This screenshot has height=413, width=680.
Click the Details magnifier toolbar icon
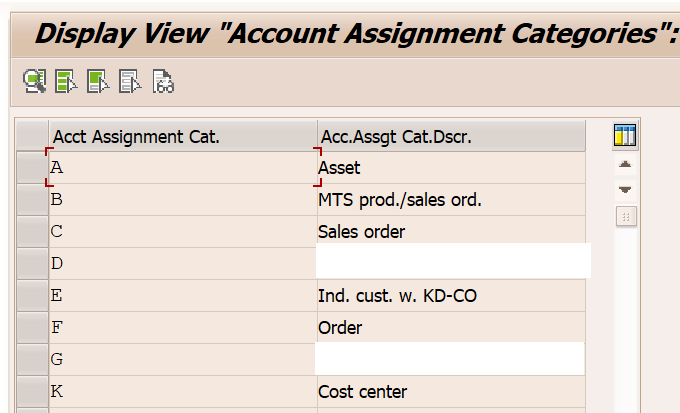tap(35, 82)
